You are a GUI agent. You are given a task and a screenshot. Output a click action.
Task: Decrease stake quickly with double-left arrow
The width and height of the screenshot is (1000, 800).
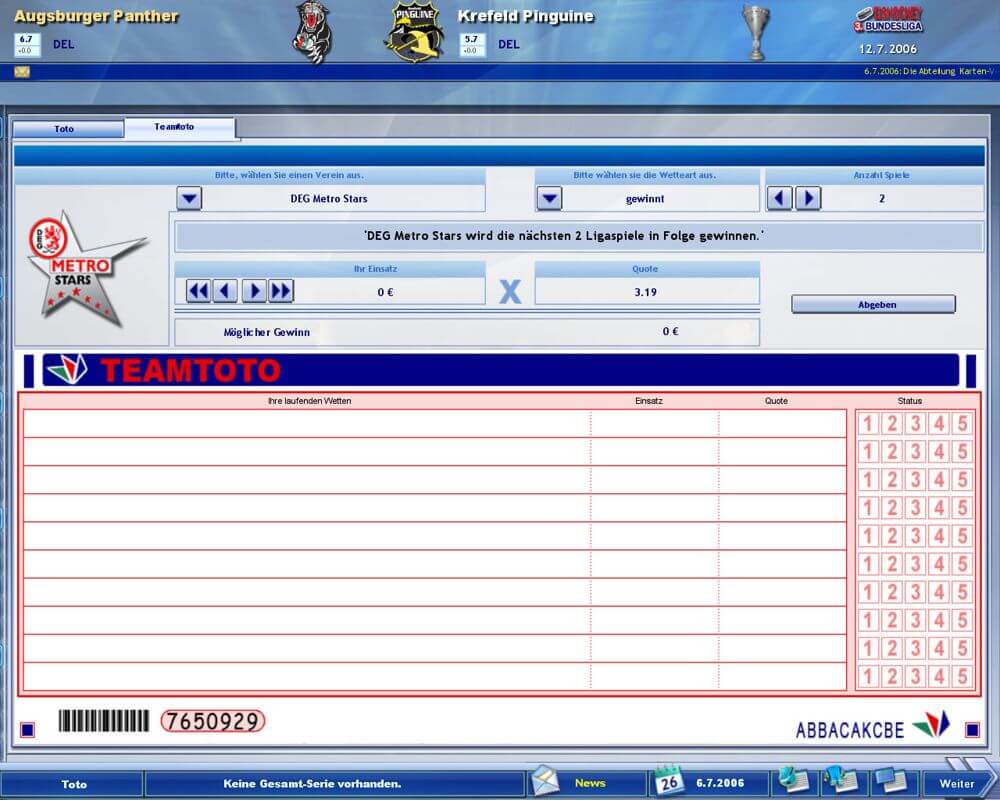pyautogui.click(x=198, y=292)
